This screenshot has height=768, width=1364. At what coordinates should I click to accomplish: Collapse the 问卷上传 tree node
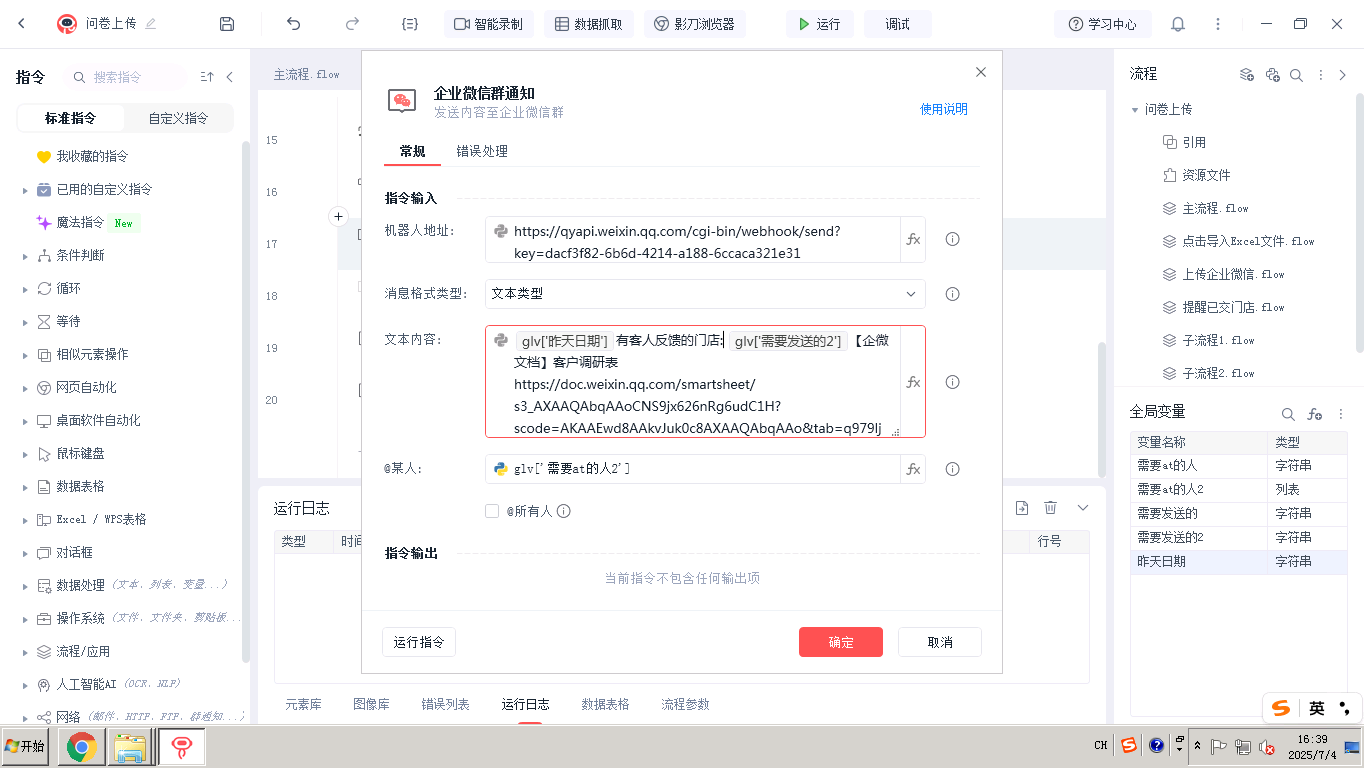coord(1135,110)
